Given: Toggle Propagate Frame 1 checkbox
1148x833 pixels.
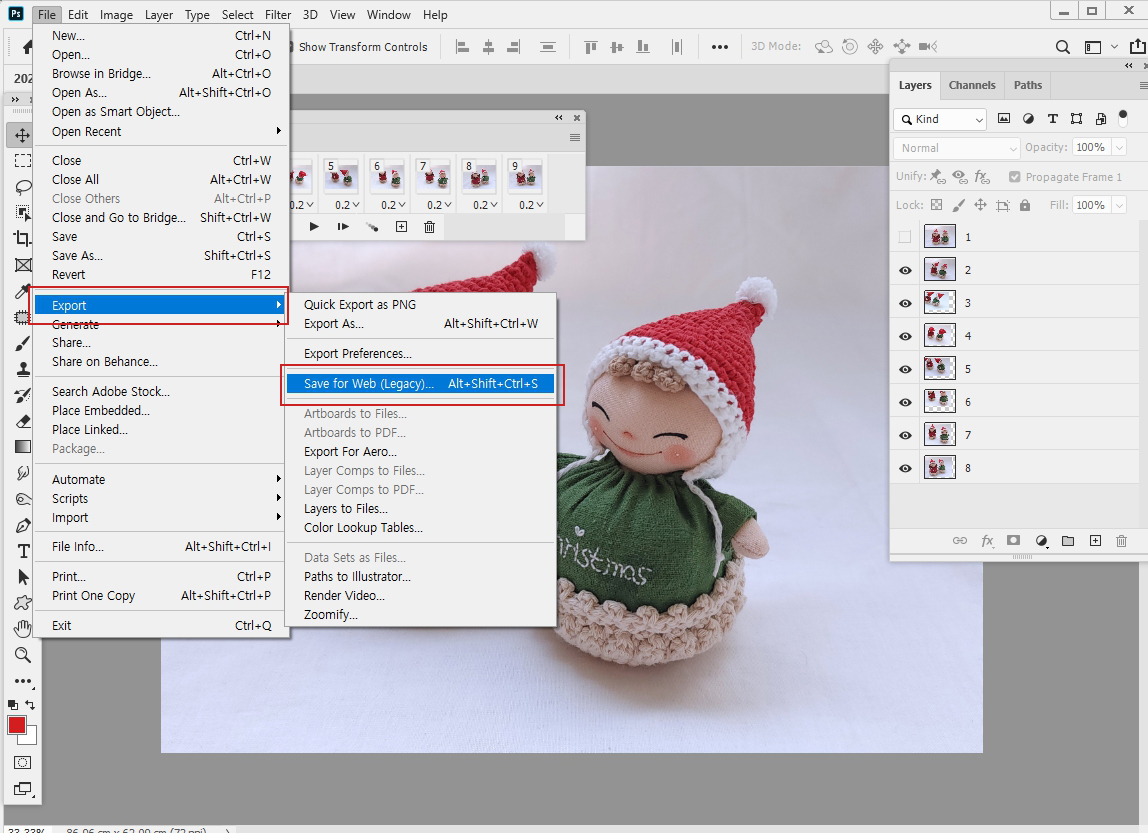Looking at the screenshot, I should coord(1014,177).
